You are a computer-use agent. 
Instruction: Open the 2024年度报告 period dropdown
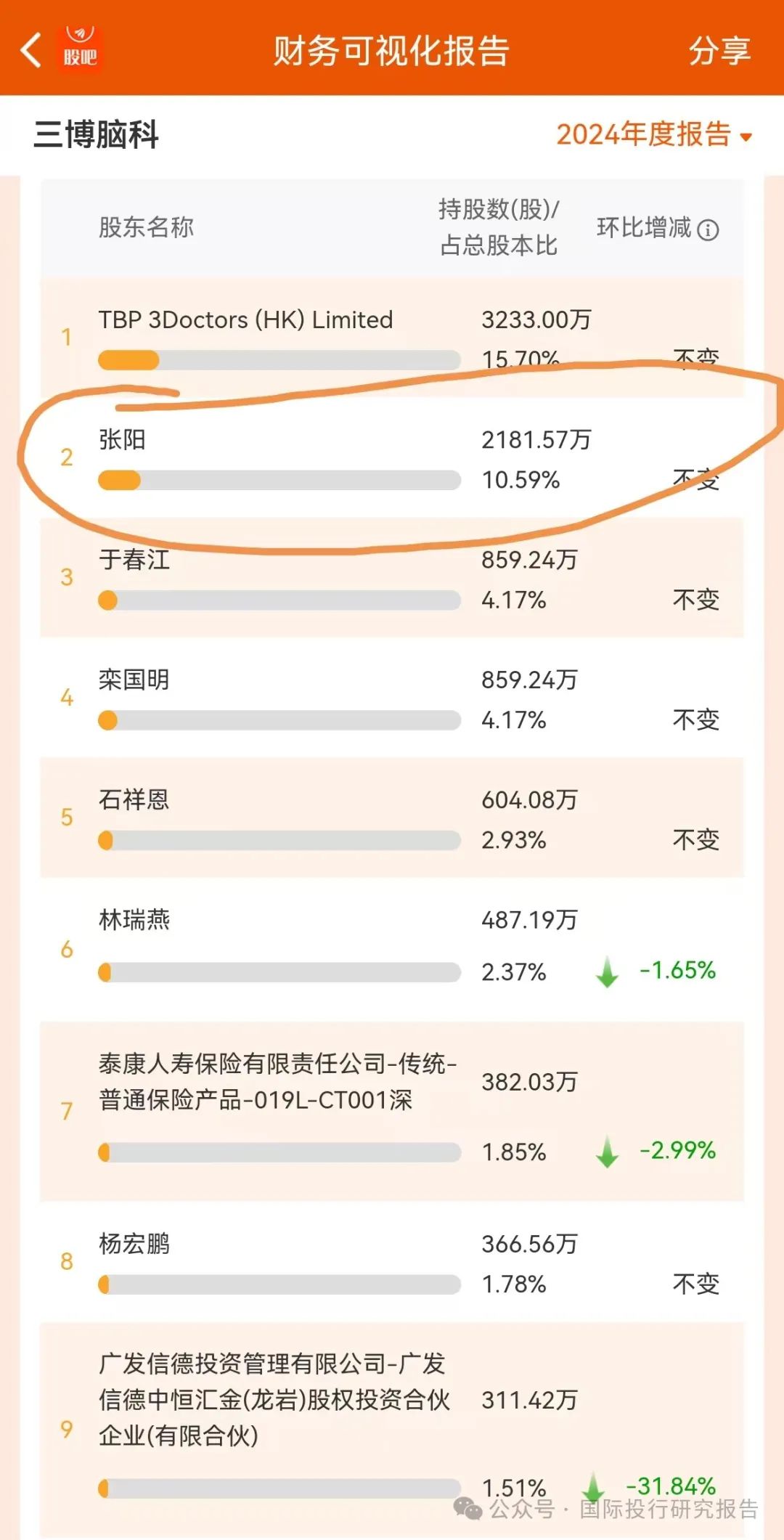click(x=654, y=134)
